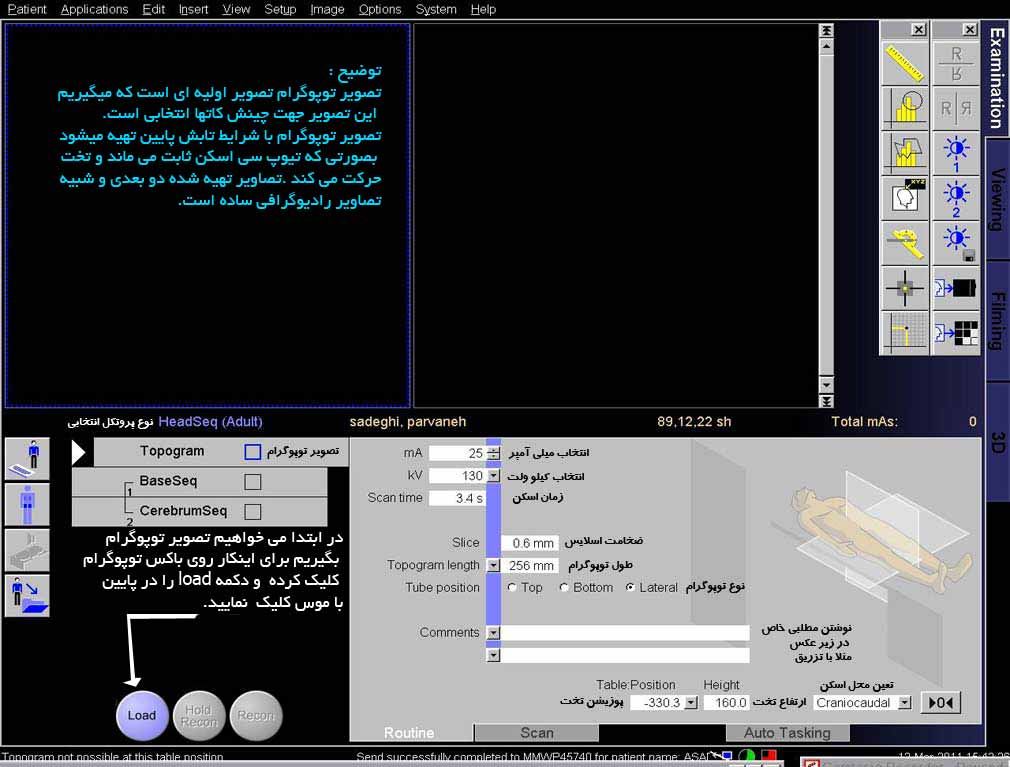Click the green circle status bar icon
The width and height of the screenshot is (1010, 767).
click(747, 756)
